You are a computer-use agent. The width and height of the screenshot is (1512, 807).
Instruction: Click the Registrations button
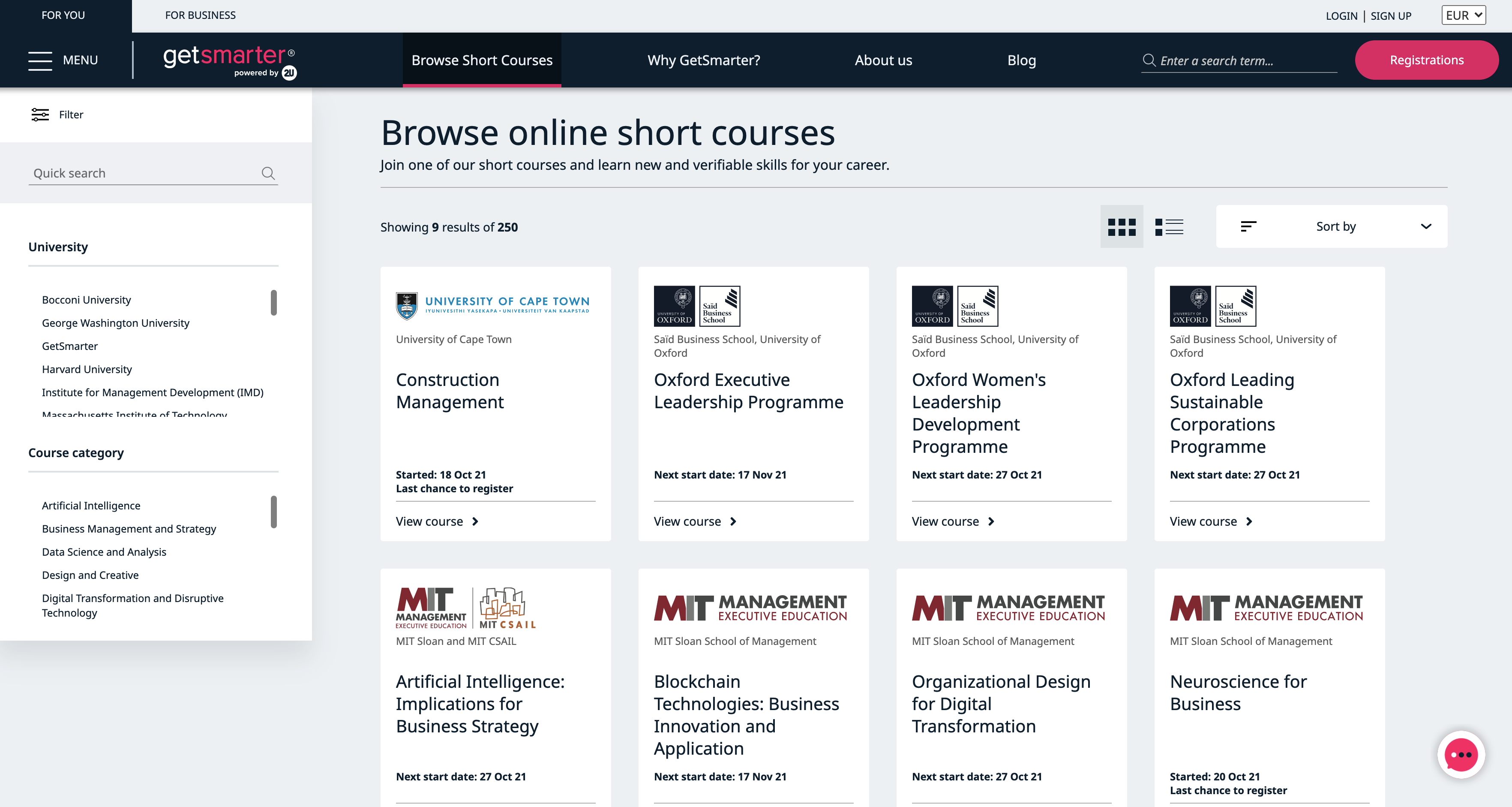tap(1426, 60)
